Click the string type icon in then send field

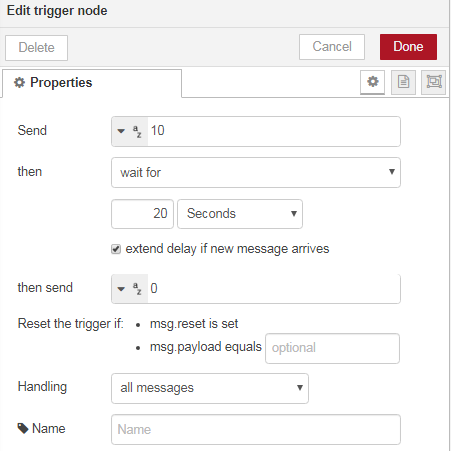tap(137, 289)
